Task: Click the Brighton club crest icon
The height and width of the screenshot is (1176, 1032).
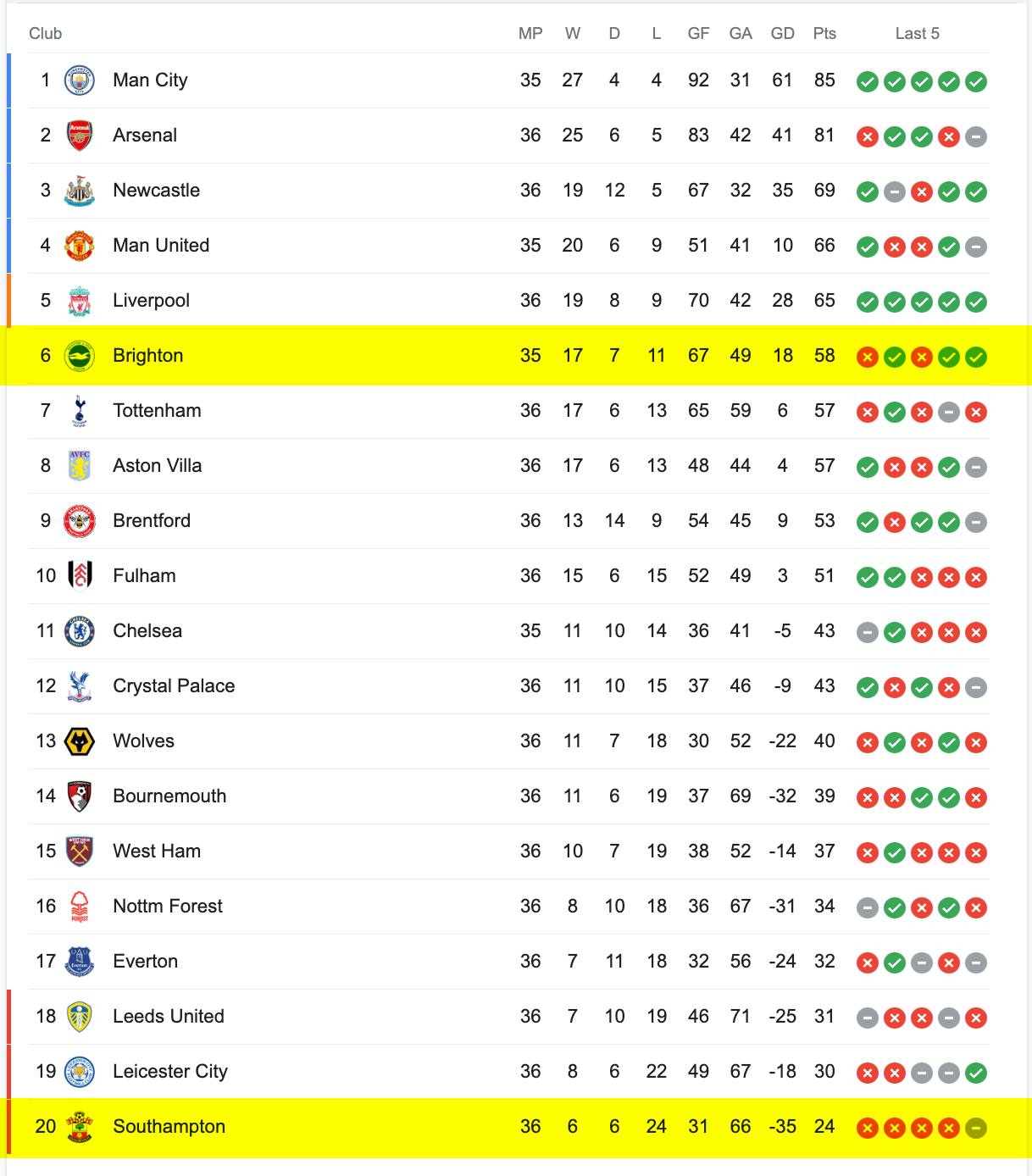Action: 80,356
